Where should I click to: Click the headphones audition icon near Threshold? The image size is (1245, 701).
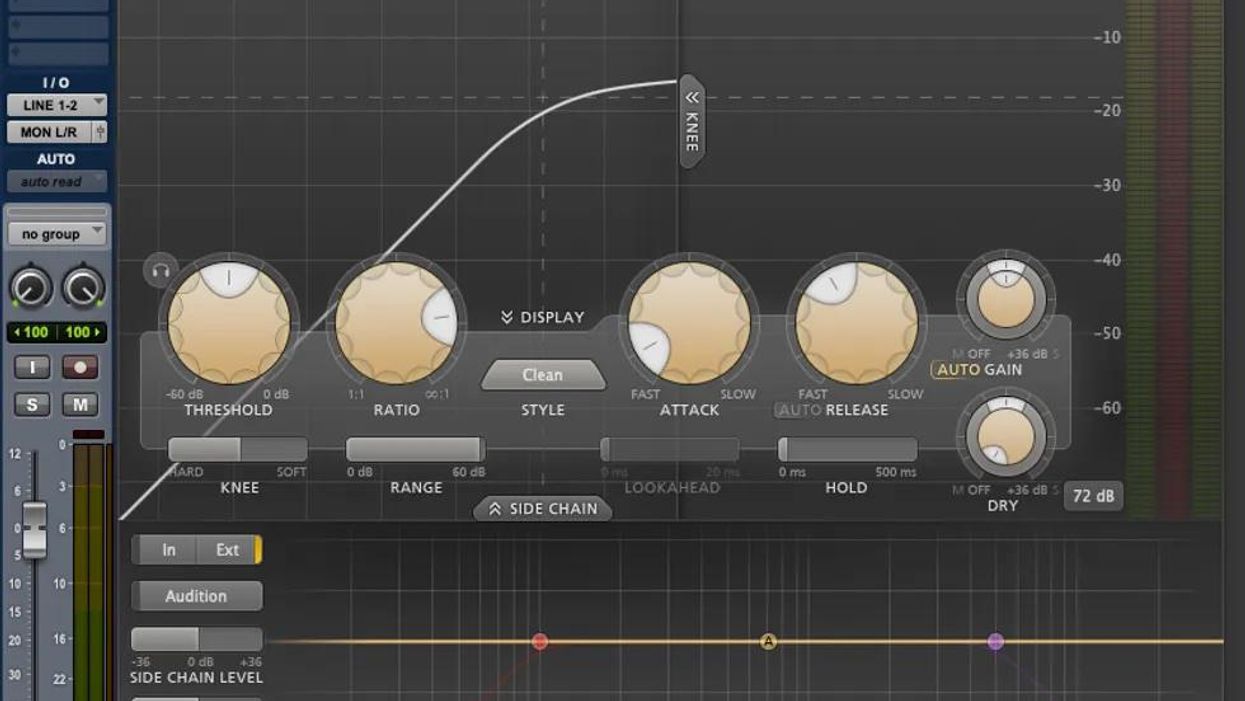[x=160, y=270]
